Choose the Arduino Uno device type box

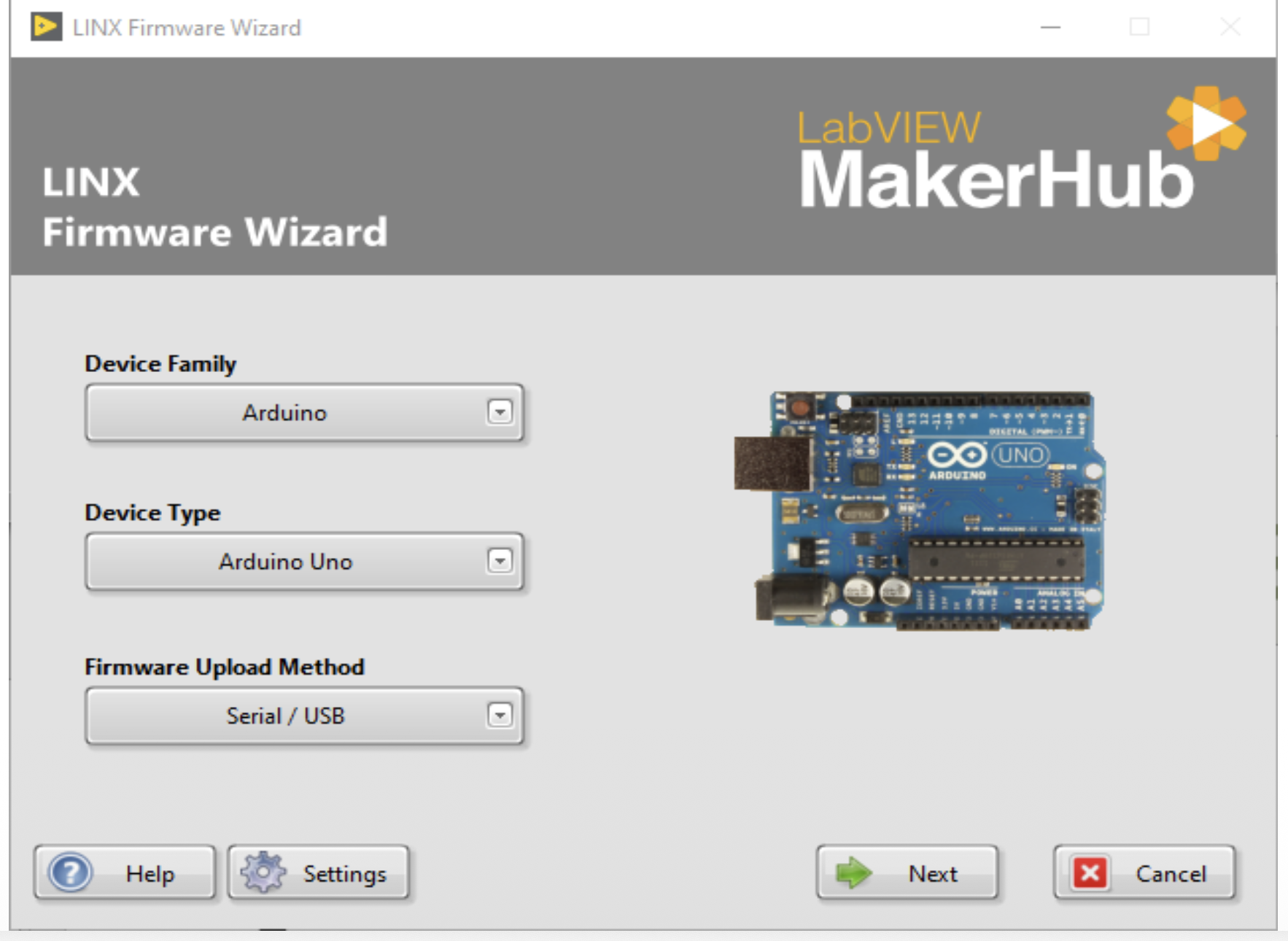pos(305,562)
